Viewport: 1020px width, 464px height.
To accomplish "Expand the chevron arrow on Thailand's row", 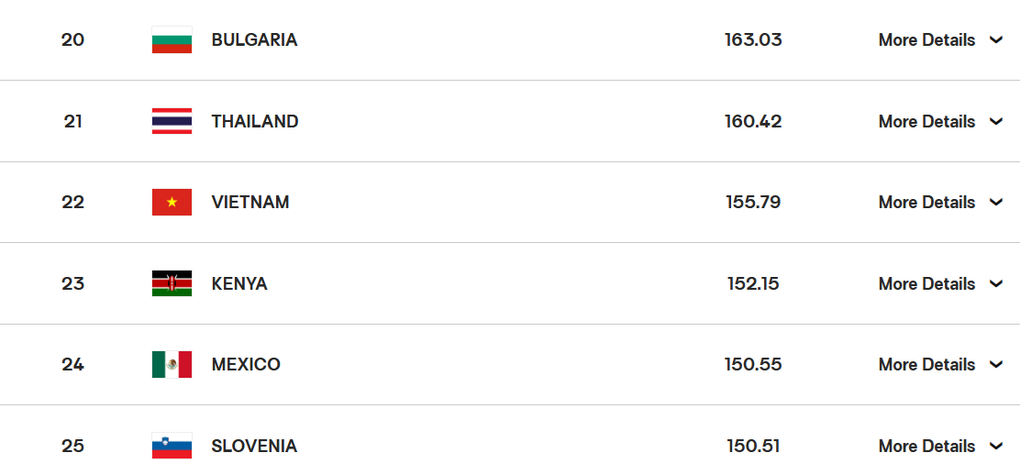I will click(996, 121).
